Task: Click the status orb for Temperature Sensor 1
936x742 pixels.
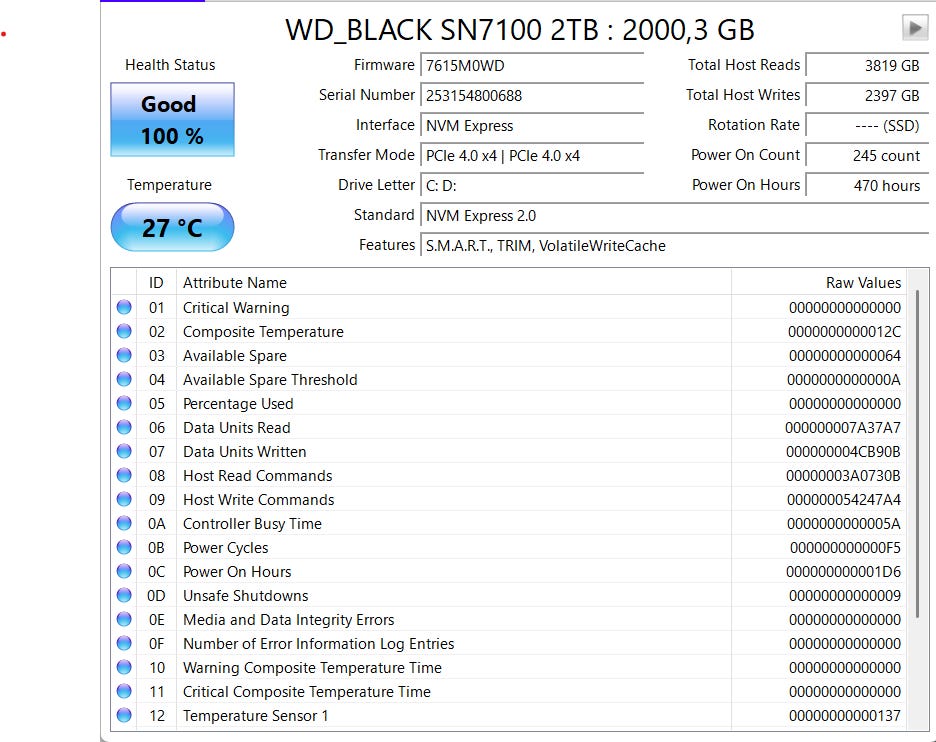Action: click(x=124, y=715)
